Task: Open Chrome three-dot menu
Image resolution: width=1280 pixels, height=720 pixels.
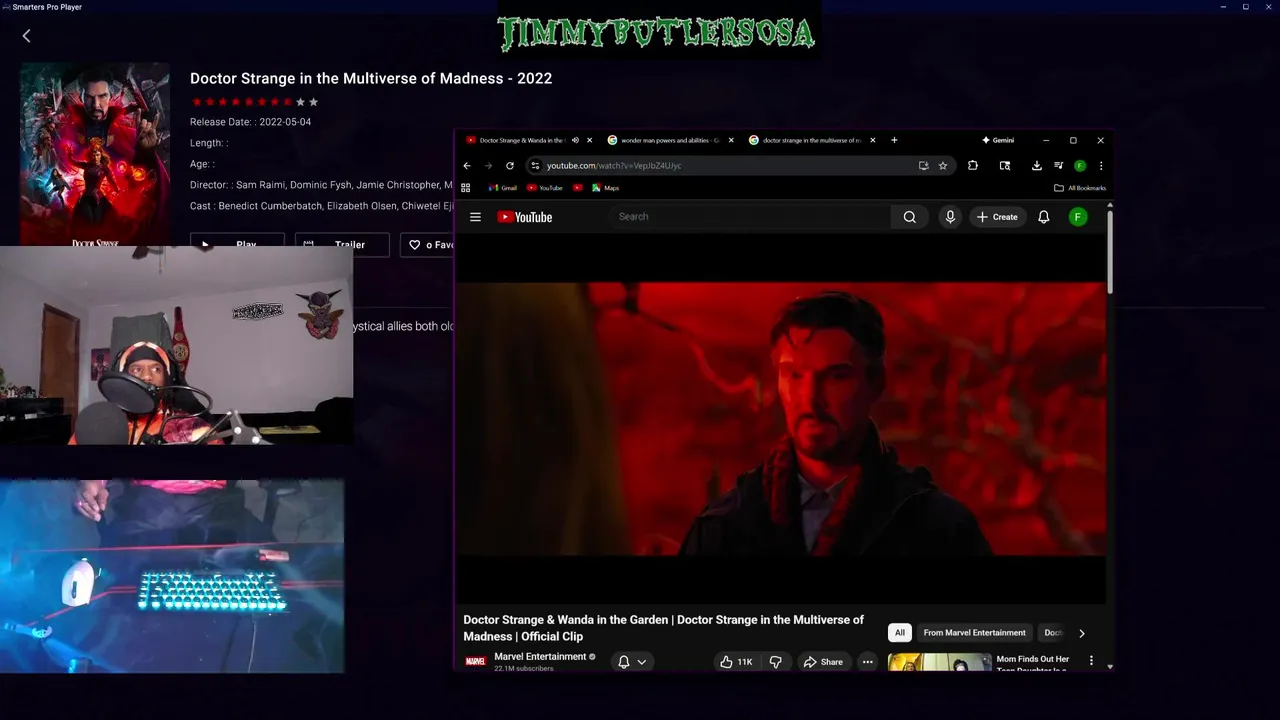Action: click(1101, 166)
